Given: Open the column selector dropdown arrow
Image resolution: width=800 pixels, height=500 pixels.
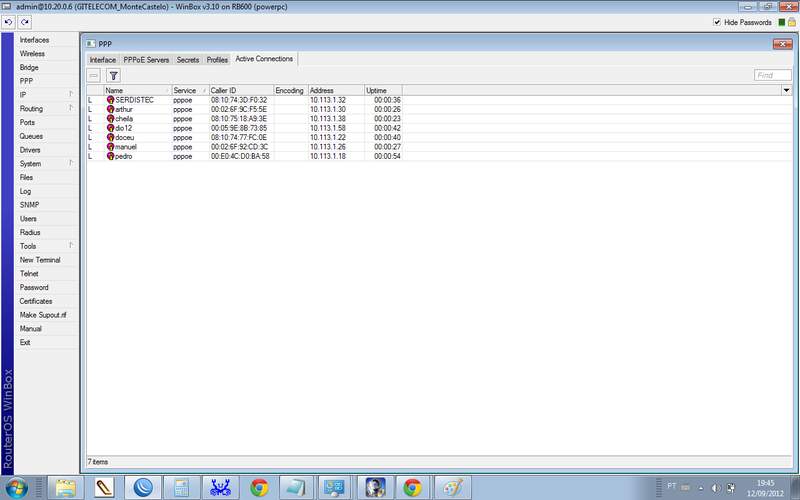Looking at the screenshot, I should pyautogui.click(x=786, y=90).
